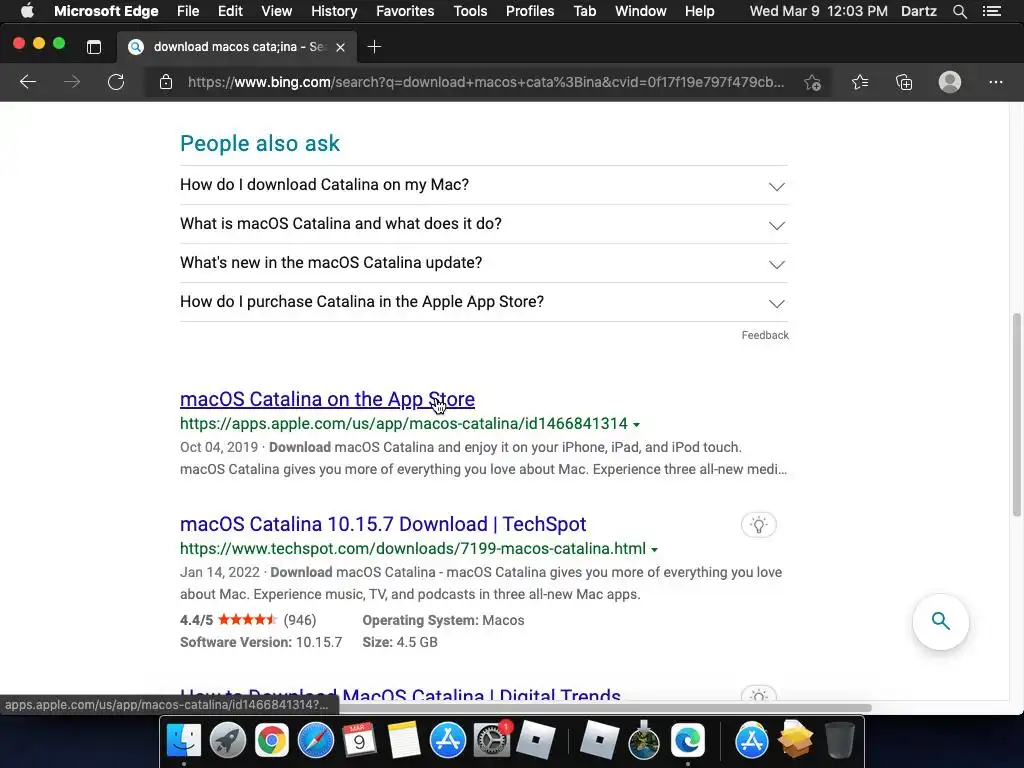Open the Favorites list icon
The image size is (1024, 768).
[x=860, y=82]
